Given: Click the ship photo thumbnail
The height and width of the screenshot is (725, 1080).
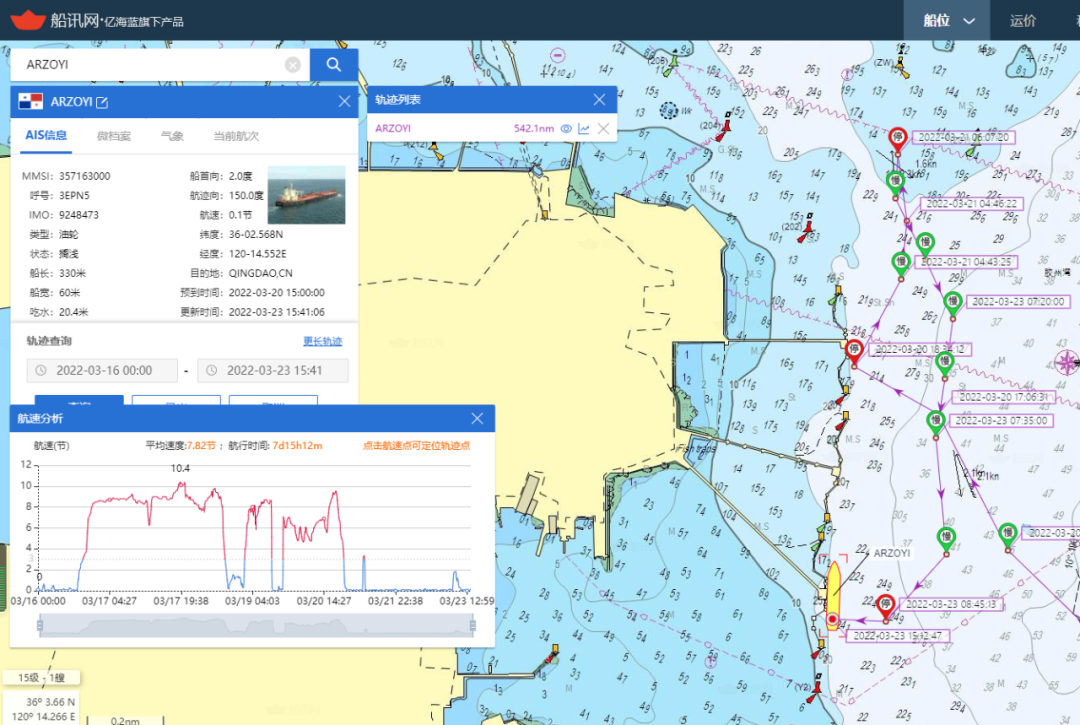Looking at the screenshot, I should coord(306,195).
